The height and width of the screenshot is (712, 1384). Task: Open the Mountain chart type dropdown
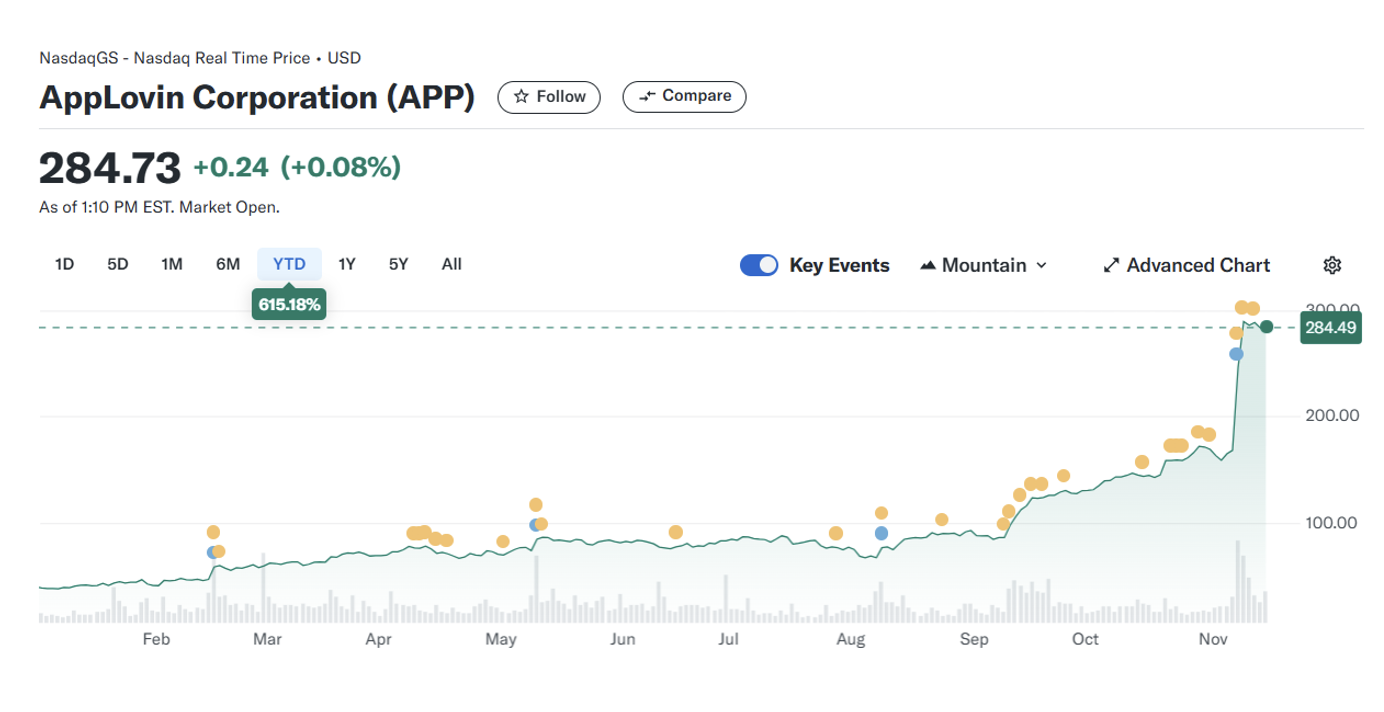tap(983, 265)
